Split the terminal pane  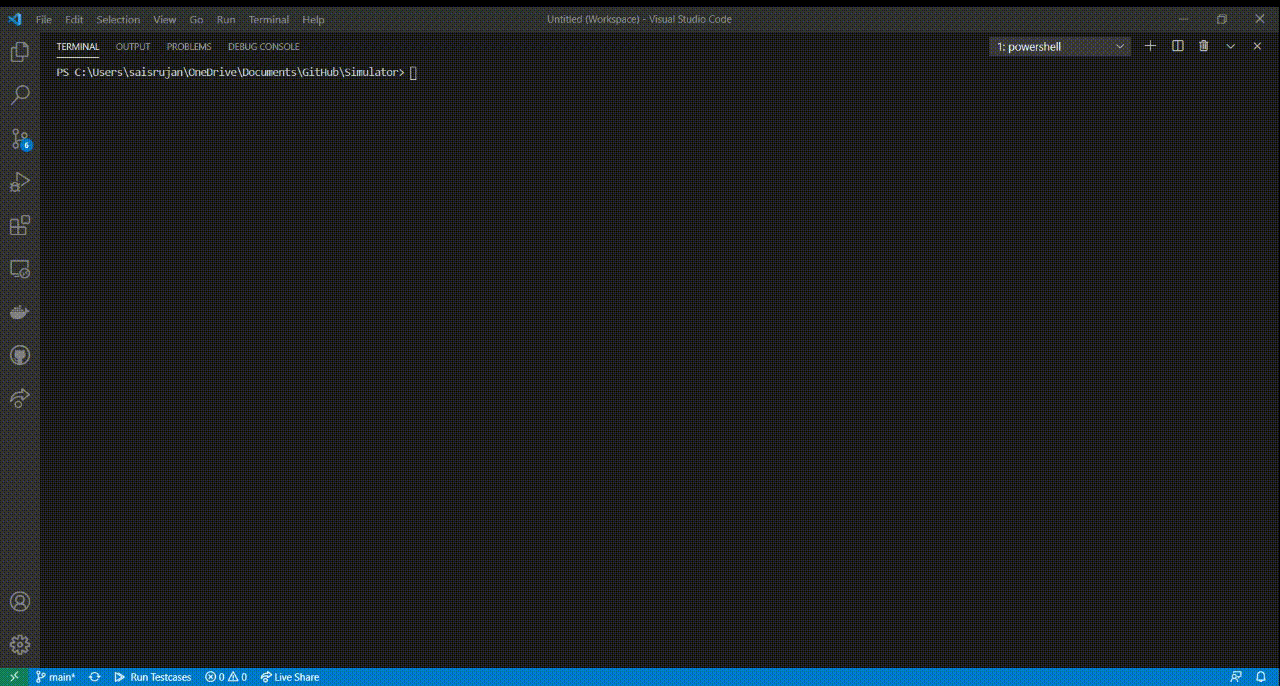[x=1177, y=46]
